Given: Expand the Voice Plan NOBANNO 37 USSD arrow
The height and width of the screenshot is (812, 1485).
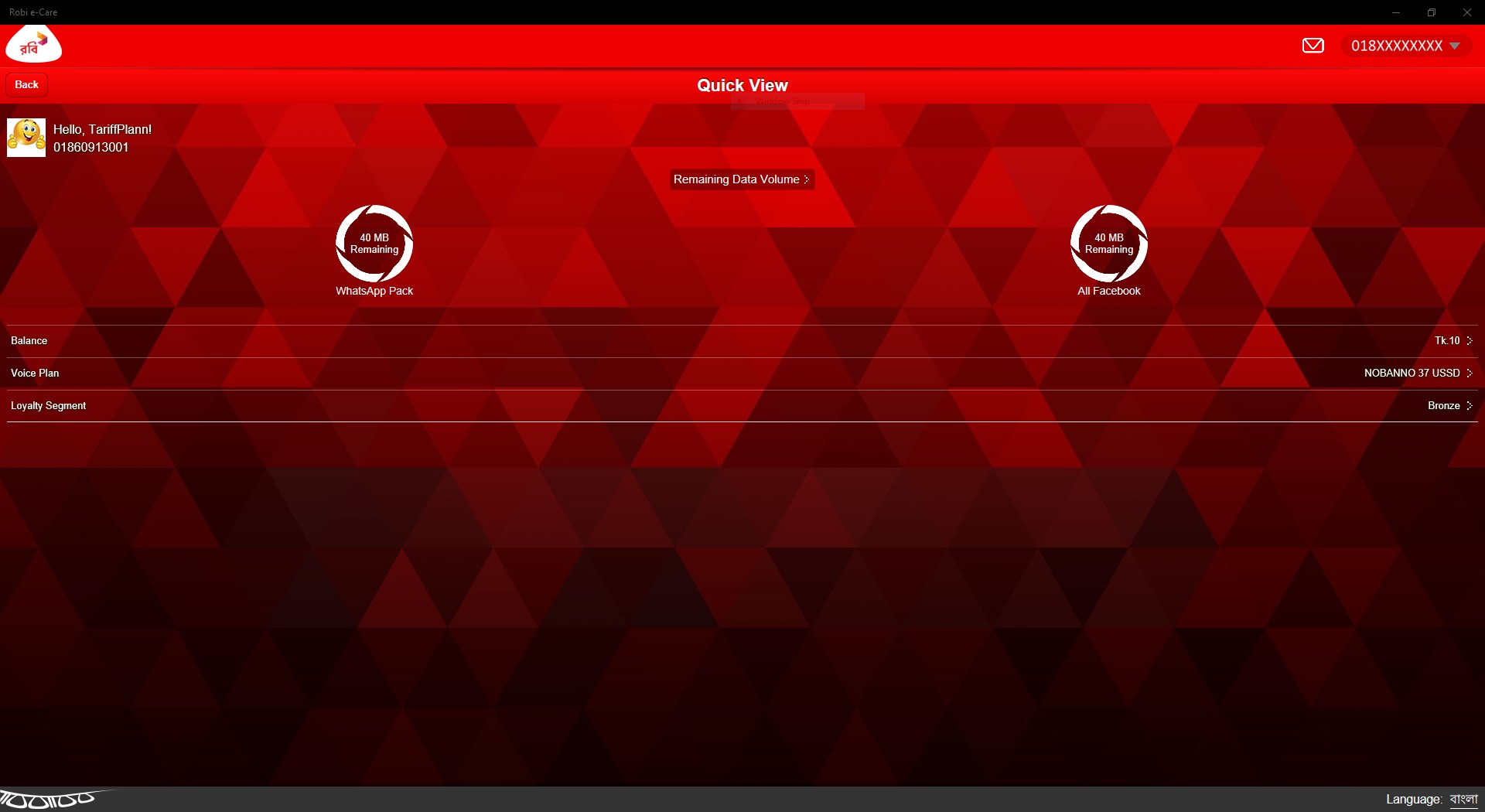Looking at the screenshot, I should coord(1470,373).
